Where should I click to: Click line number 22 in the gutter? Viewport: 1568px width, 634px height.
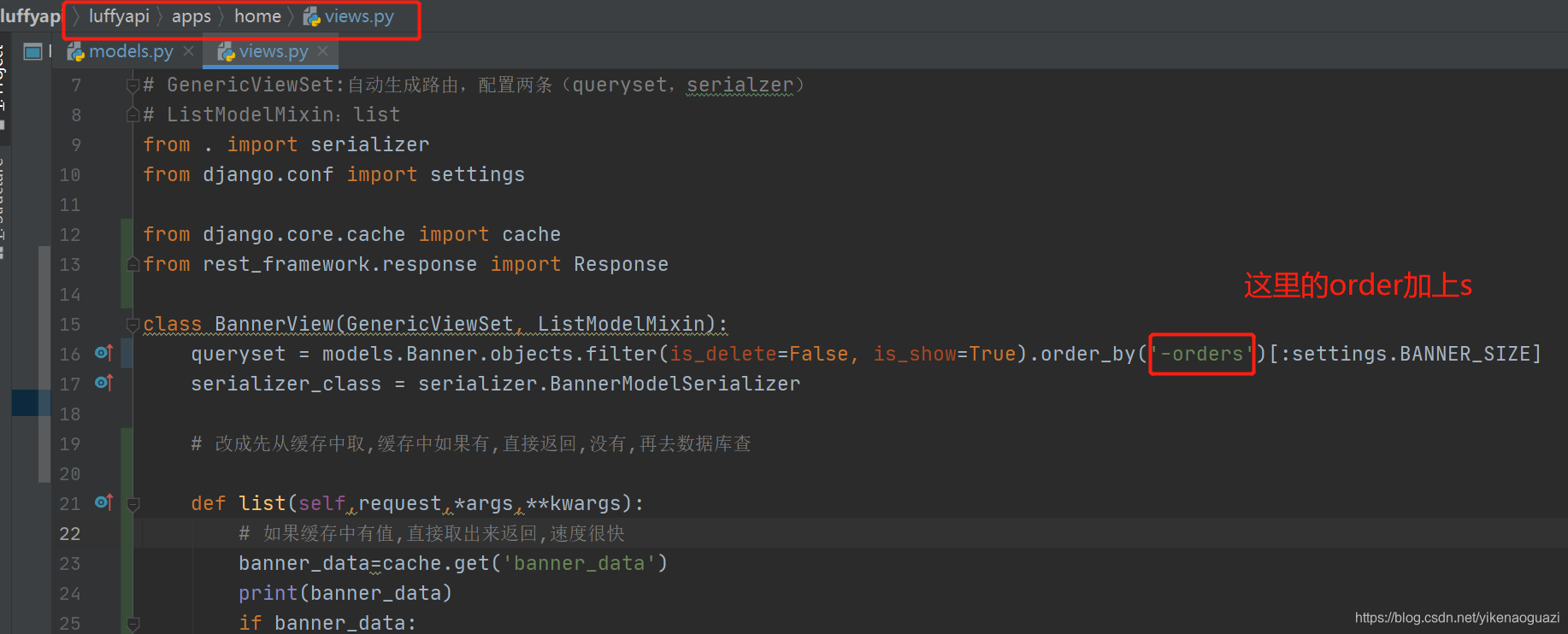point(70,534)
